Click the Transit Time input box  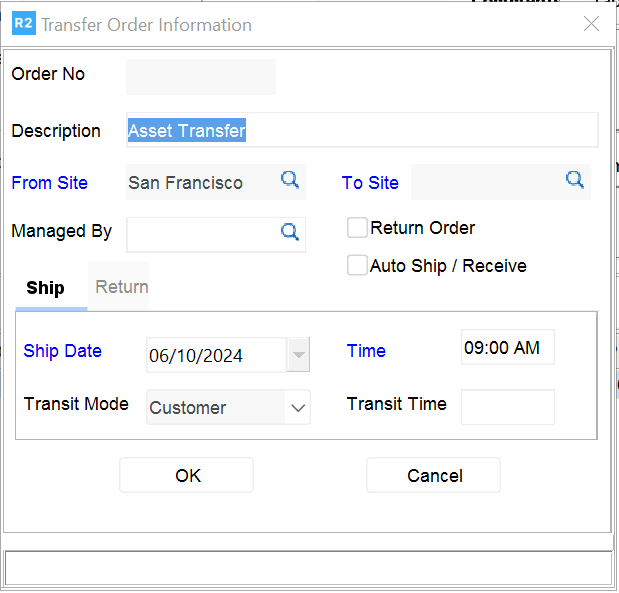coord(507,406)
